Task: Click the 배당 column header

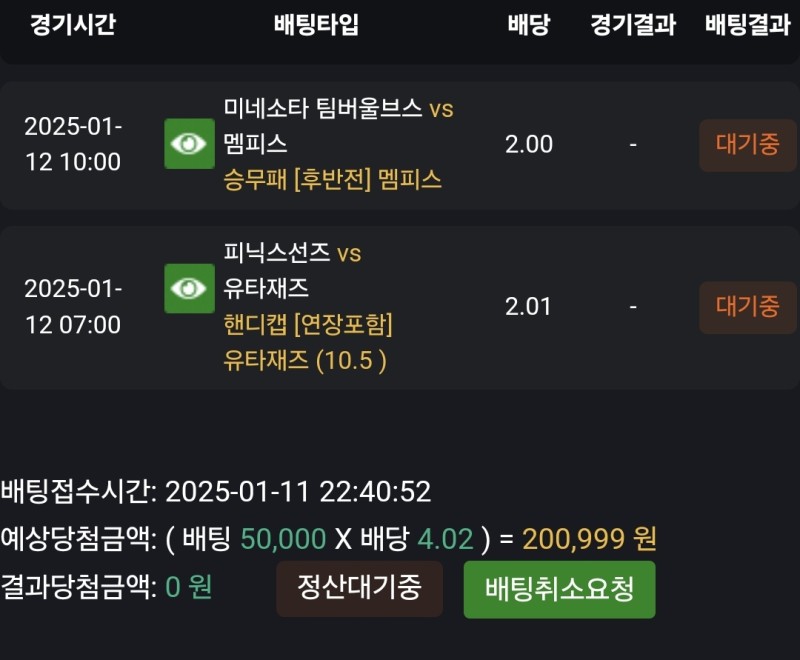Action: [x=528, y=25]
